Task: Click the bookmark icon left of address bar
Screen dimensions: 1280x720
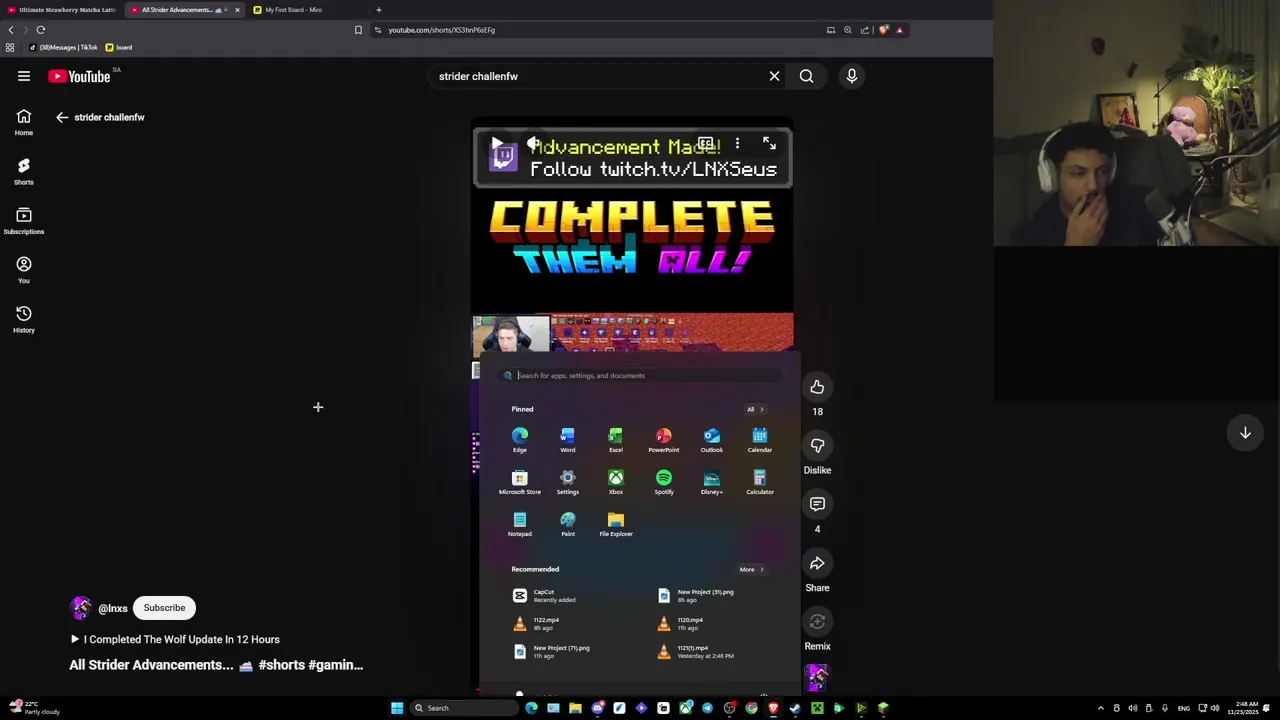Action: click(358, 30)
